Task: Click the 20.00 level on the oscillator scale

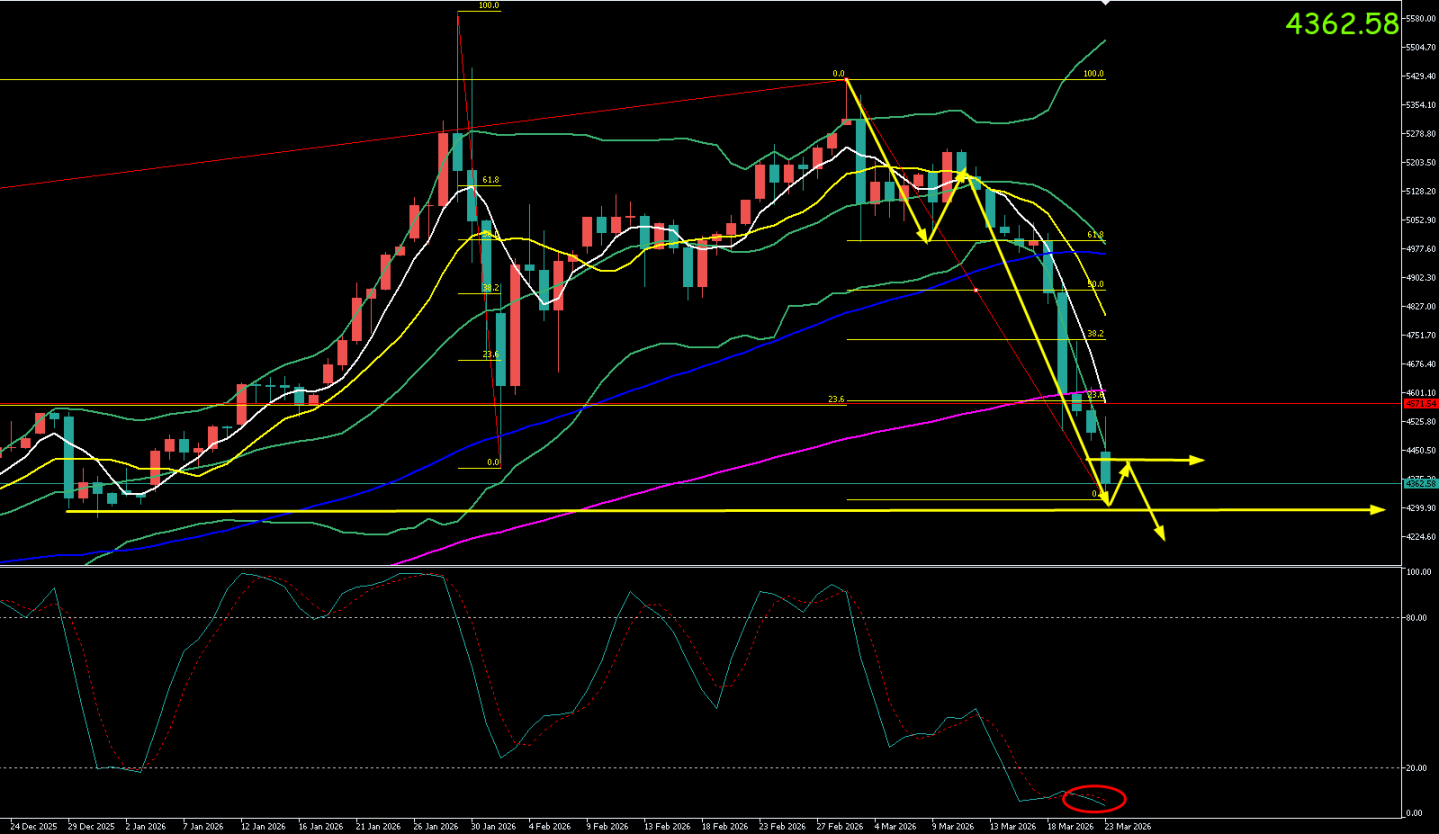Action: point(1418,768)
